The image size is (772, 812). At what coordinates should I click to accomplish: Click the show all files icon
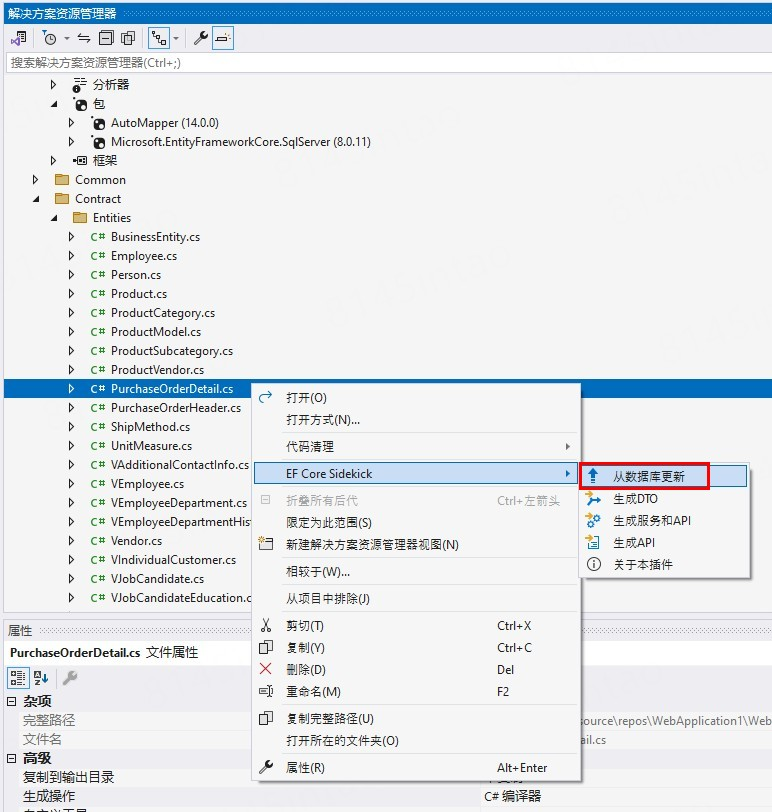point(128,38)
